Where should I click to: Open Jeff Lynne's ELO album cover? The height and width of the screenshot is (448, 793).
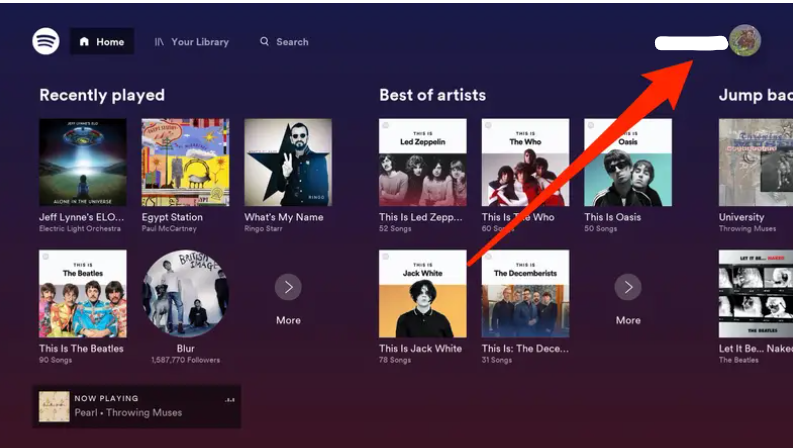[83, 162]
